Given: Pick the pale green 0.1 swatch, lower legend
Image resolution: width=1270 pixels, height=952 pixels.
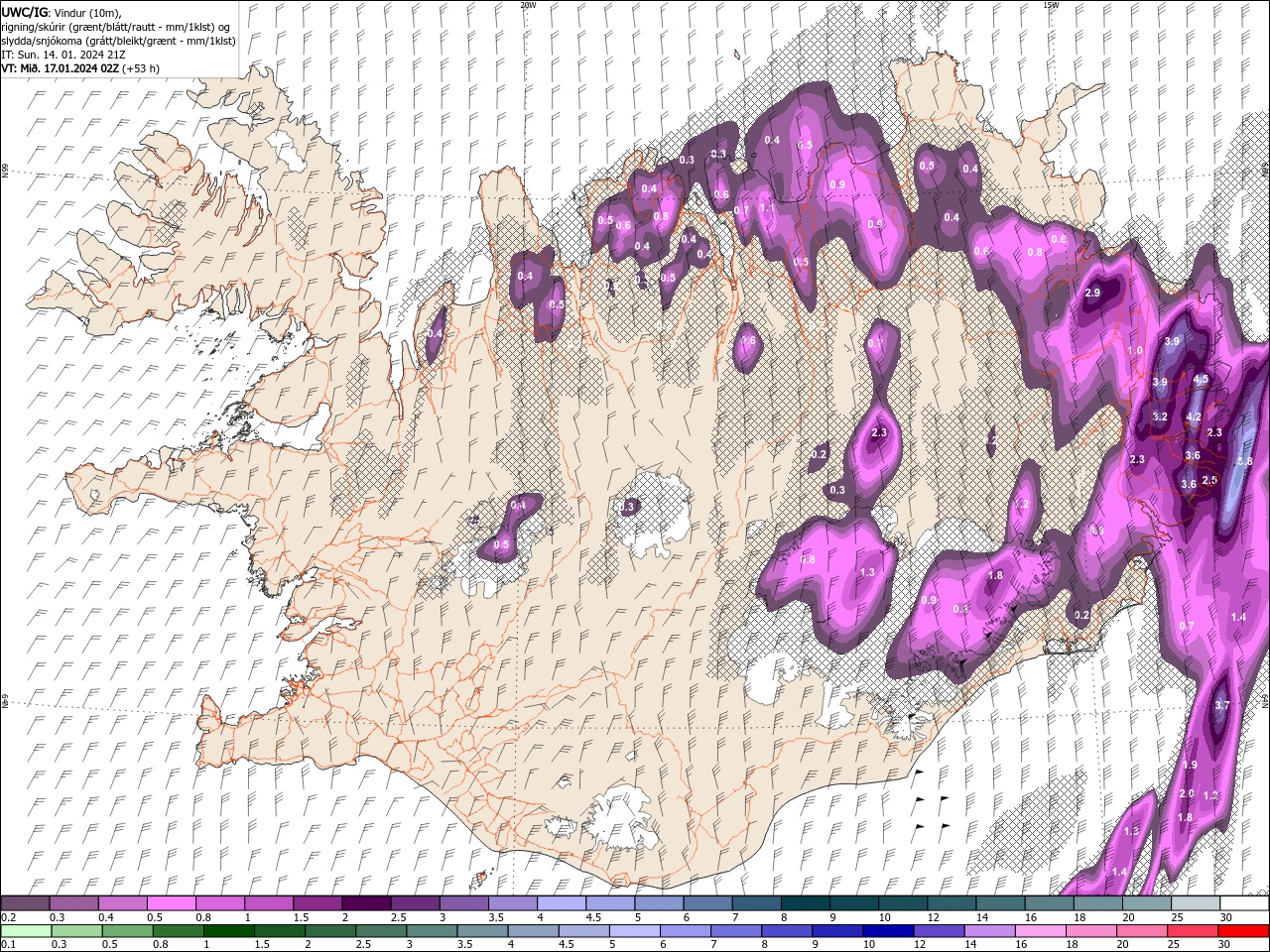Looking at the screenshot, I should point(25,931).
